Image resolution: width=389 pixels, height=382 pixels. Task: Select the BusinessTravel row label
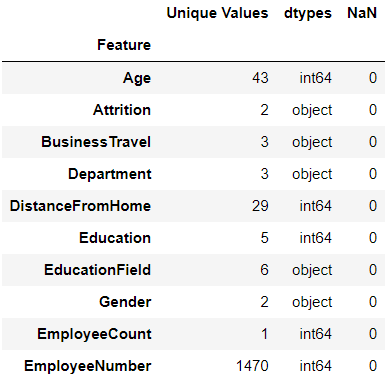[96, 142]
